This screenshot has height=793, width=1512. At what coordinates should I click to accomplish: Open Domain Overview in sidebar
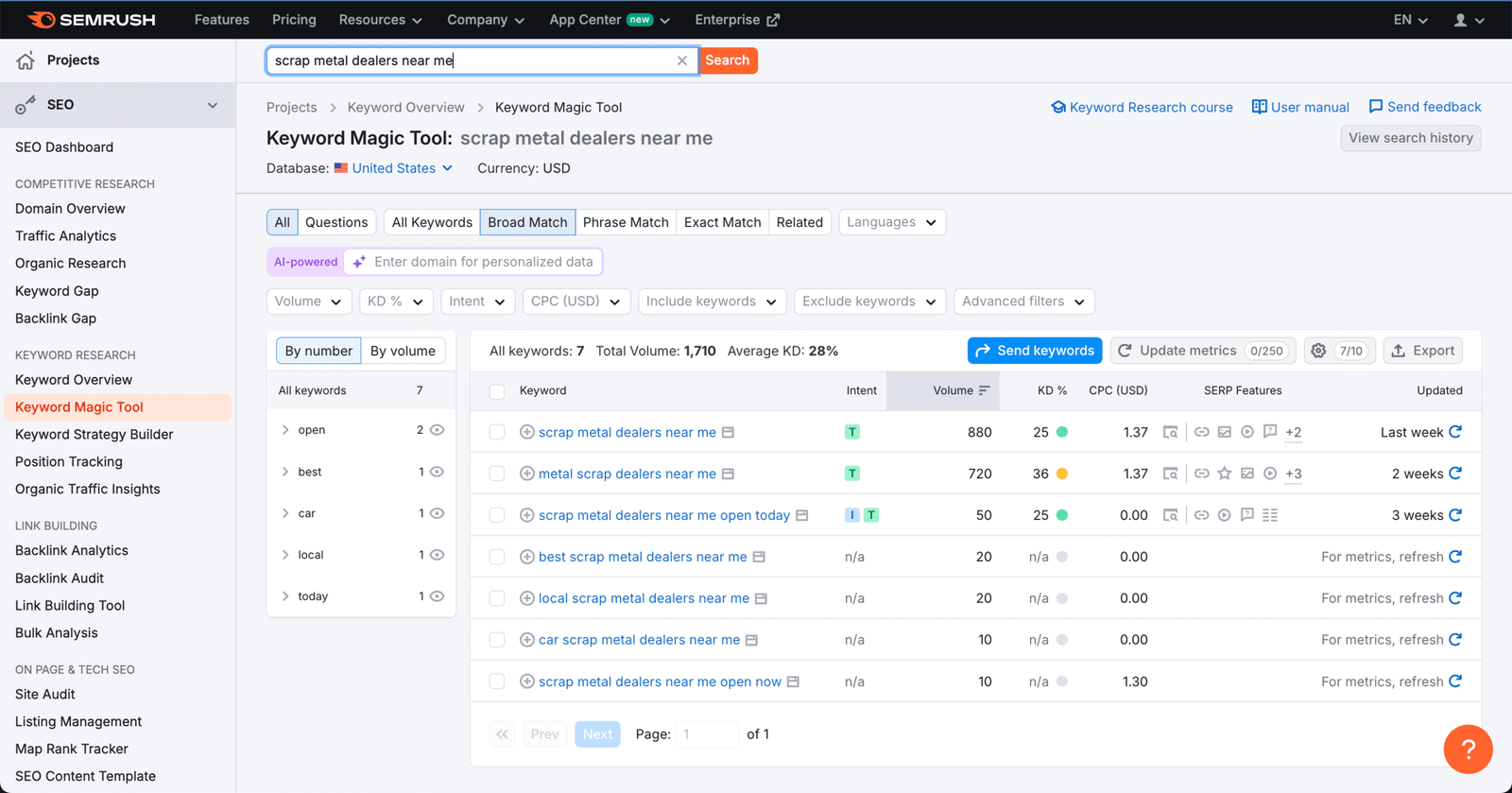point(70,209)
